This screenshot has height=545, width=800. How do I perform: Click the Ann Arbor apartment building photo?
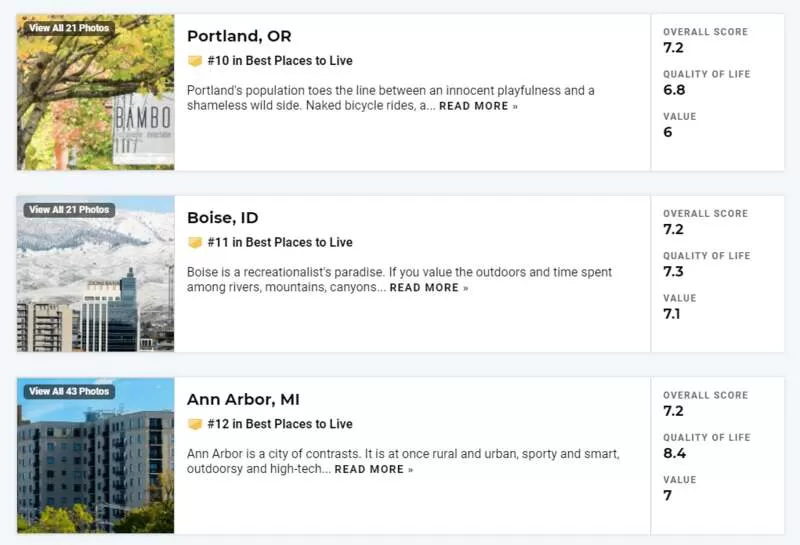[95, 456]
